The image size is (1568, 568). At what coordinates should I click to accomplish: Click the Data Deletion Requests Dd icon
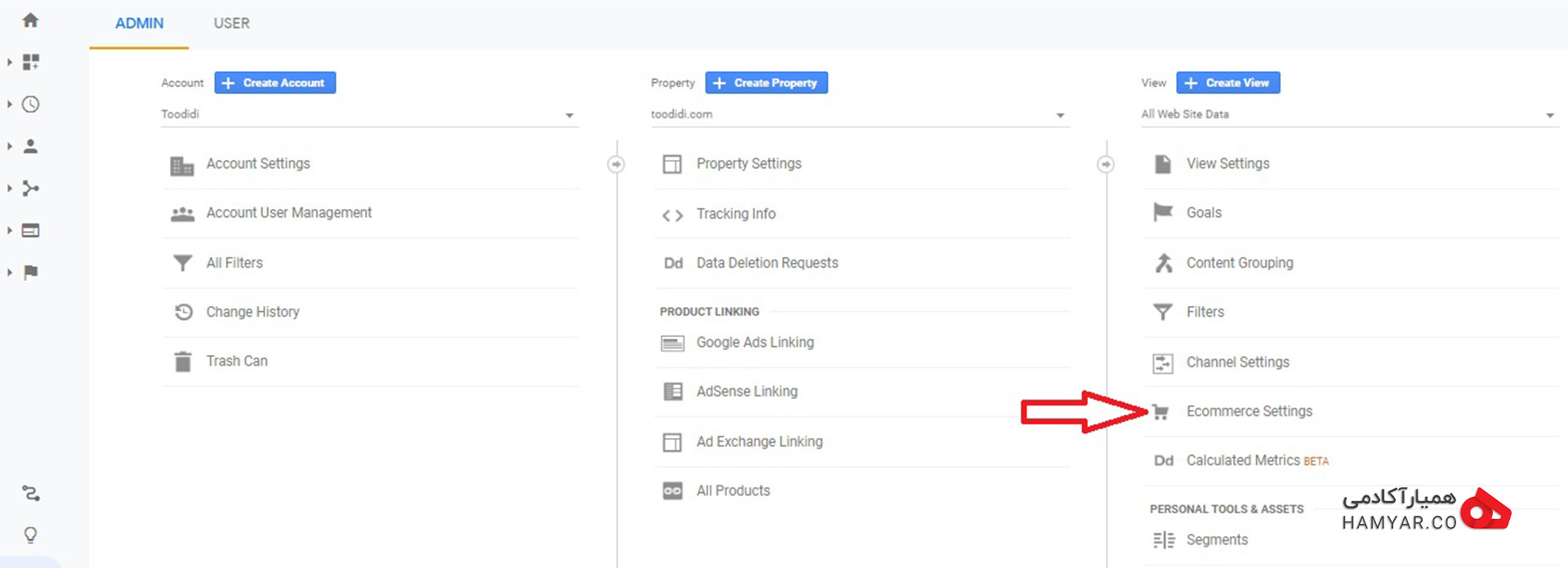pyautogui.click(x=673, y=263)
